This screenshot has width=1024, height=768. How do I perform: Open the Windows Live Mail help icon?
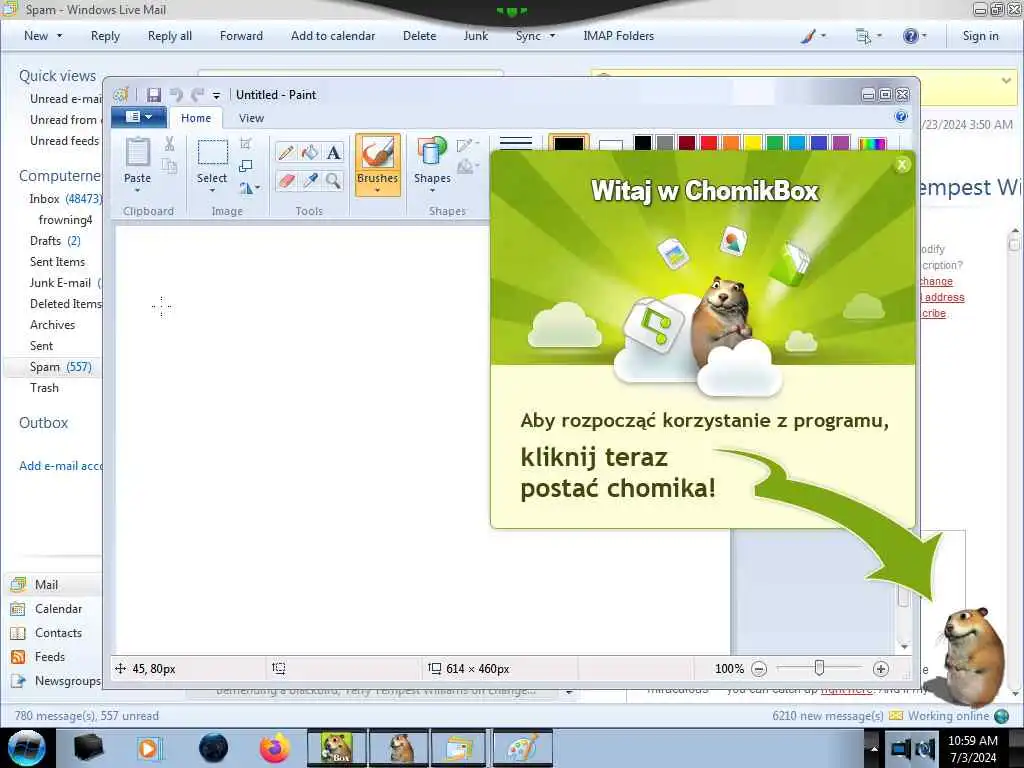910,36
